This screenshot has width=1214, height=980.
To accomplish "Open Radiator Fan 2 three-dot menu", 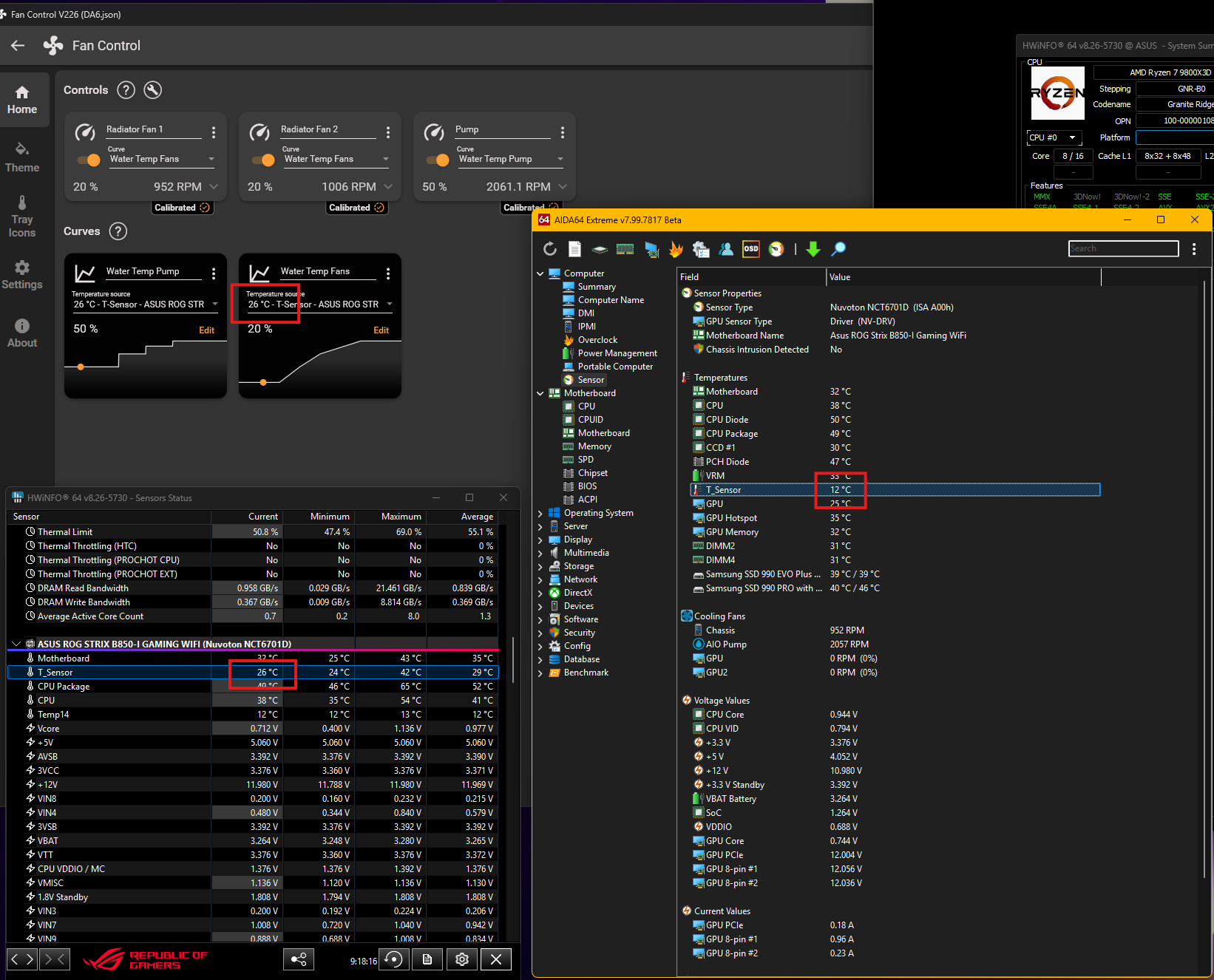I will pos(388,132).
